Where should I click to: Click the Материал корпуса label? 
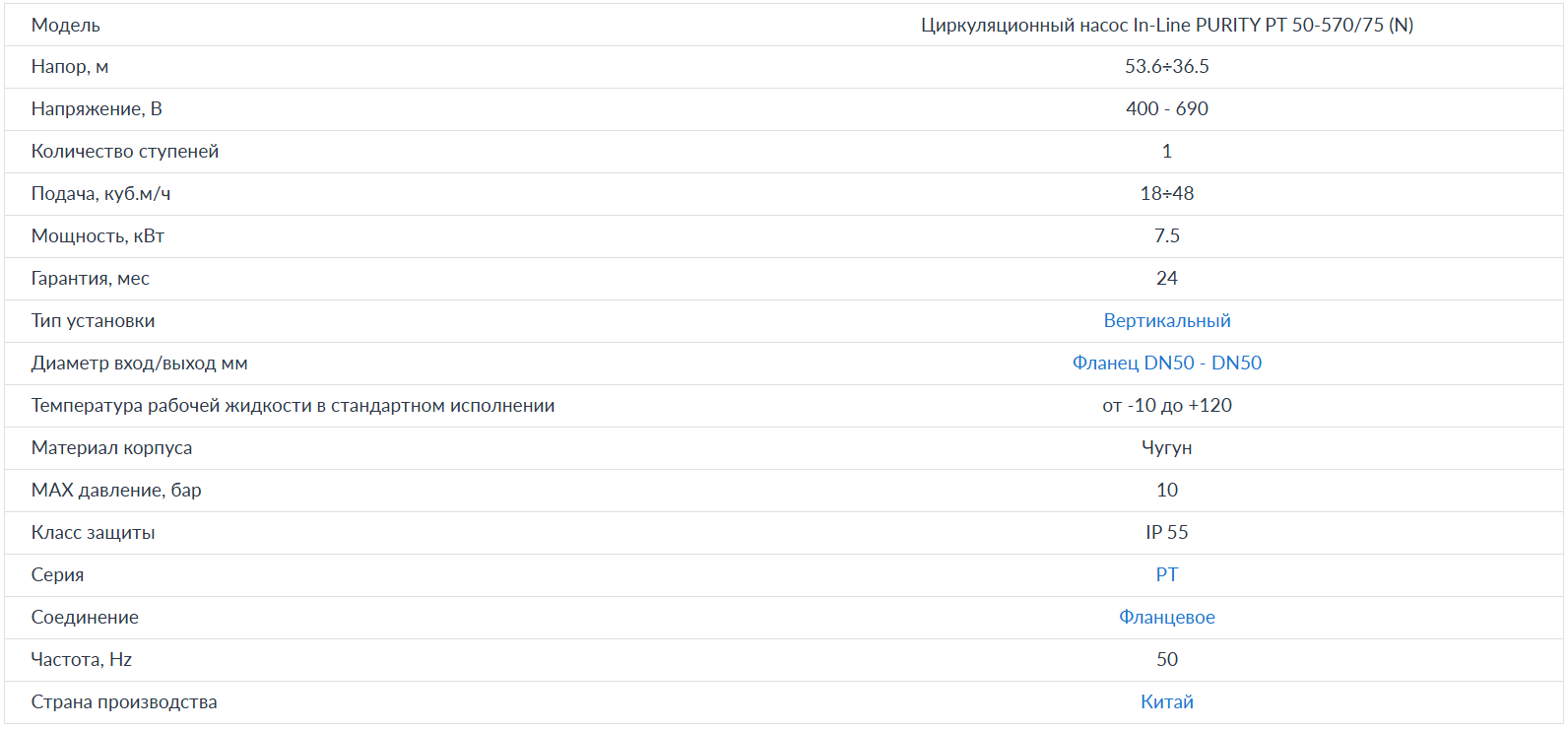click(x=111, y=448)
